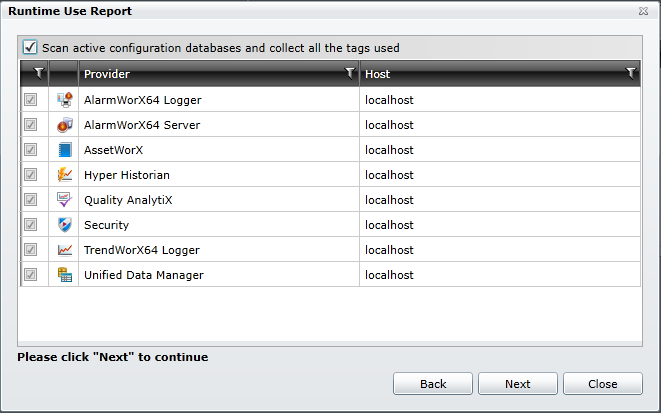
Task: Click the Next button
Action: (518, 384)
